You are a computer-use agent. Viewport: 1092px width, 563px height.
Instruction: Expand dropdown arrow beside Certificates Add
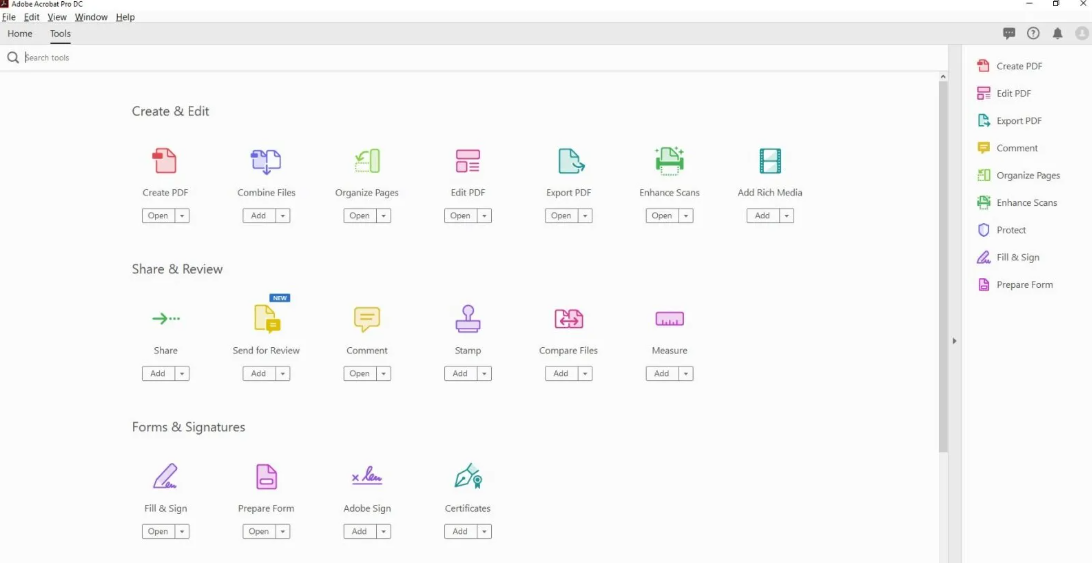[x=484, y=532]
